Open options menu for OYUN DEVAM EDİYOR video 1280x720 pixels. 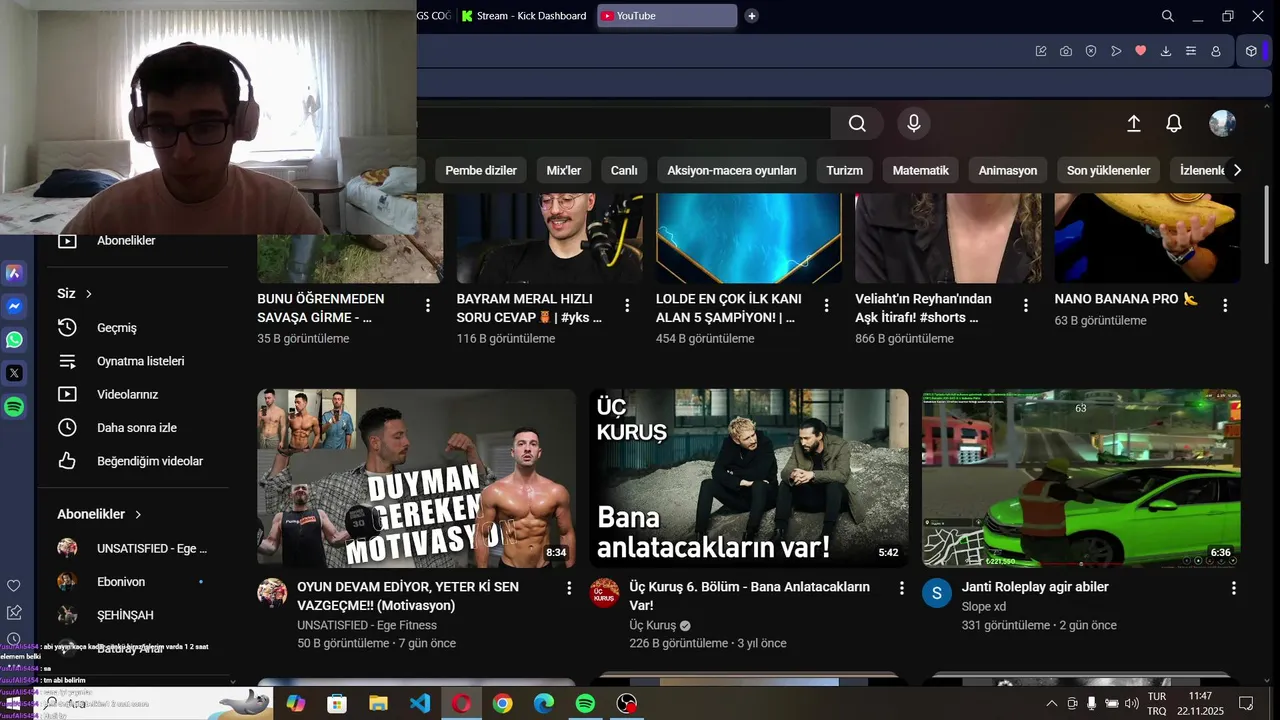coord(569,588)
